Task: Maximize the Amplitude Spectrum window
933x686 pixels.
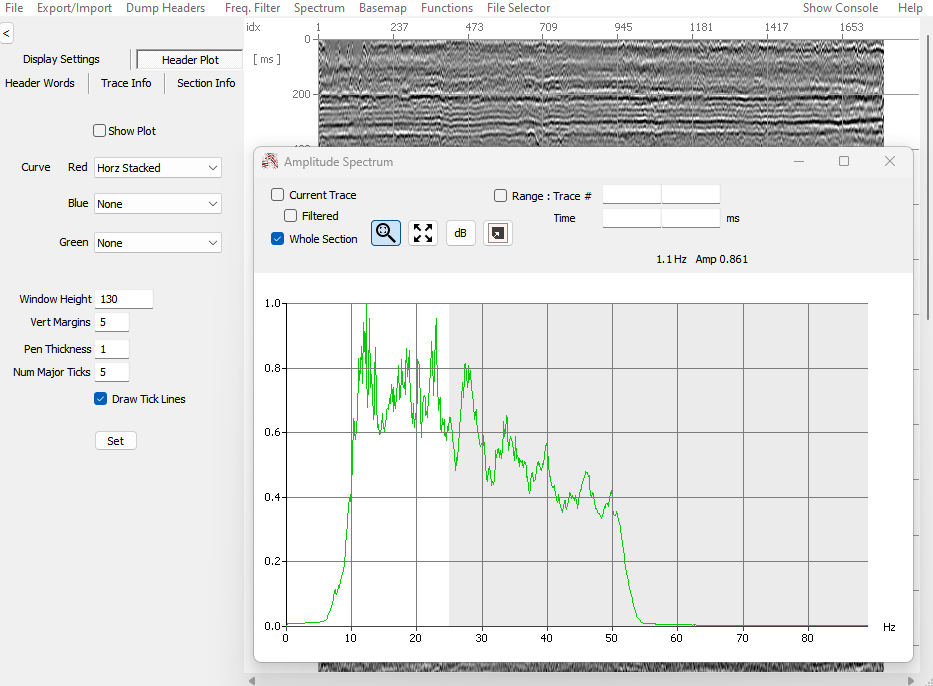Action: coord(844,161)
